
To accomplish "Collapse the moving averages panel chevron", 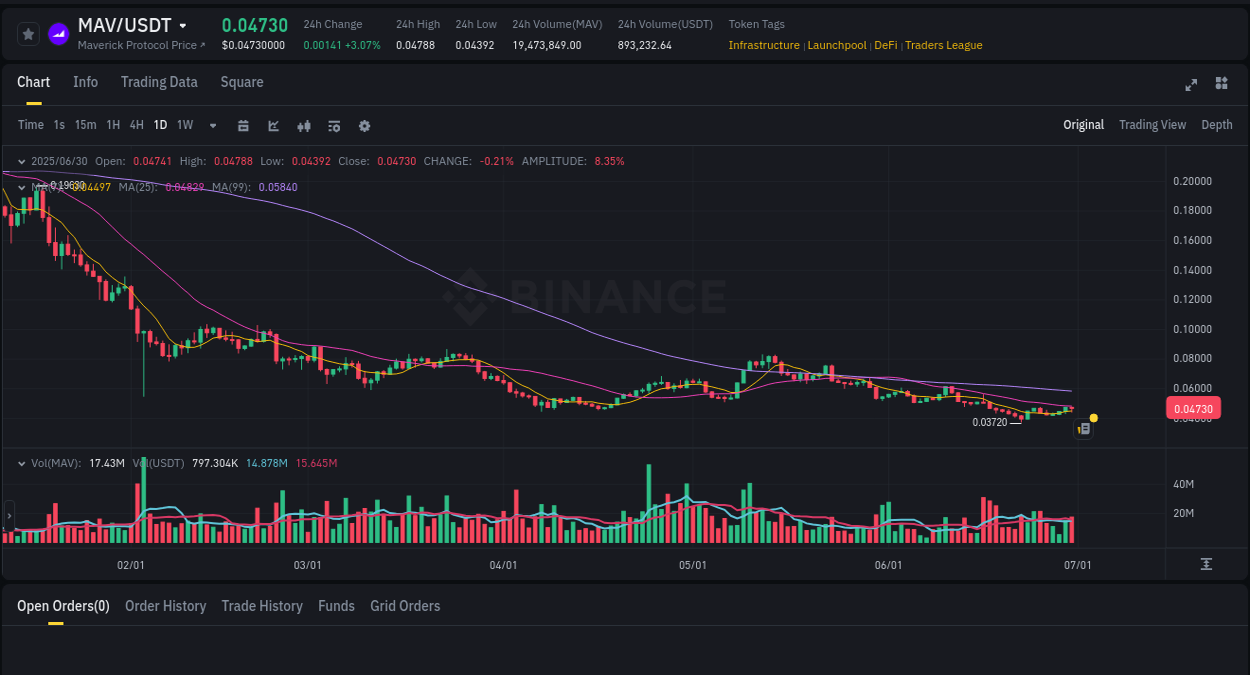I will click(x=20, y=187).
